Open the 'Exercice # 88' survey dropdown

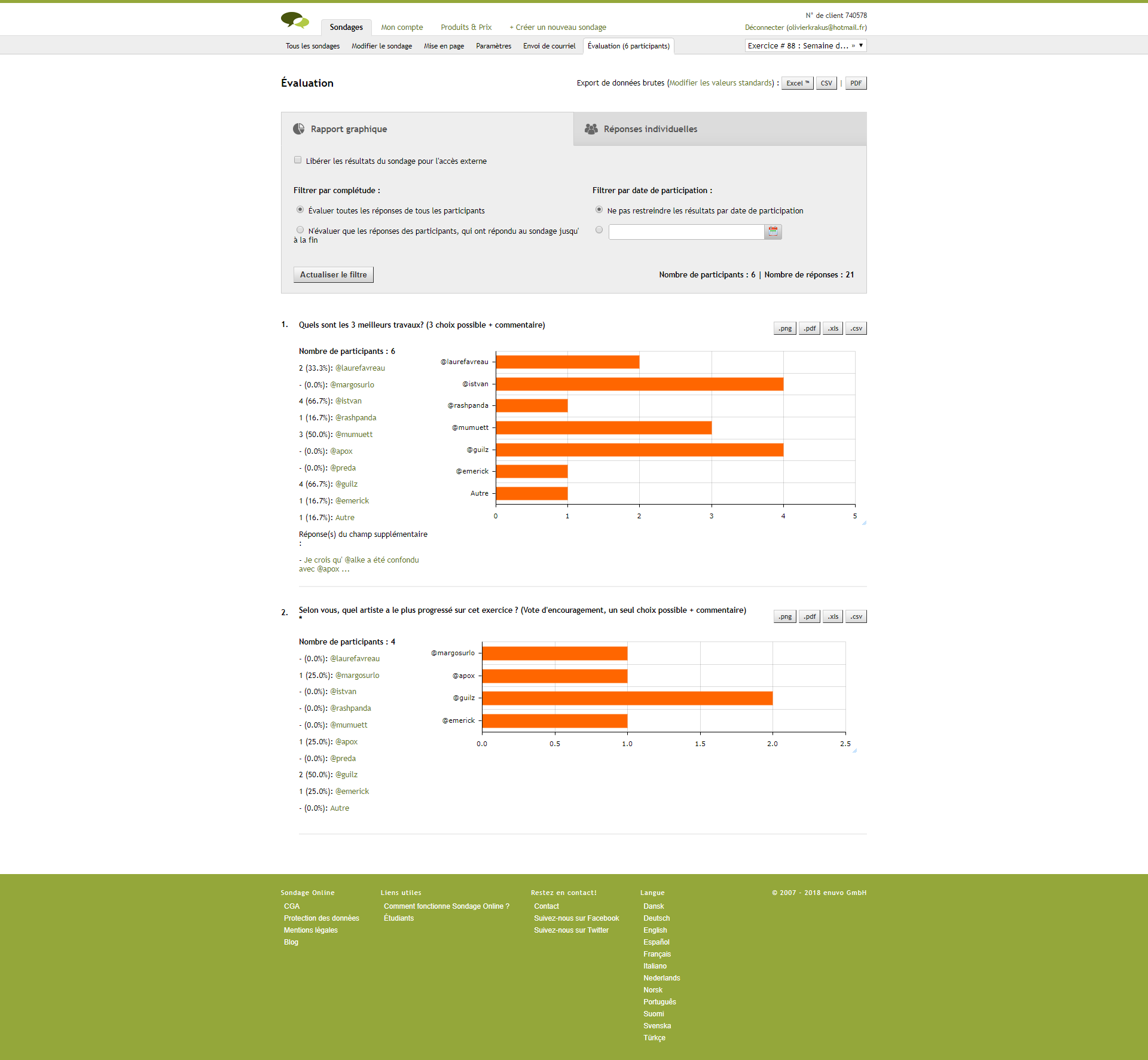pyautogui.click(x=805, y=45)
